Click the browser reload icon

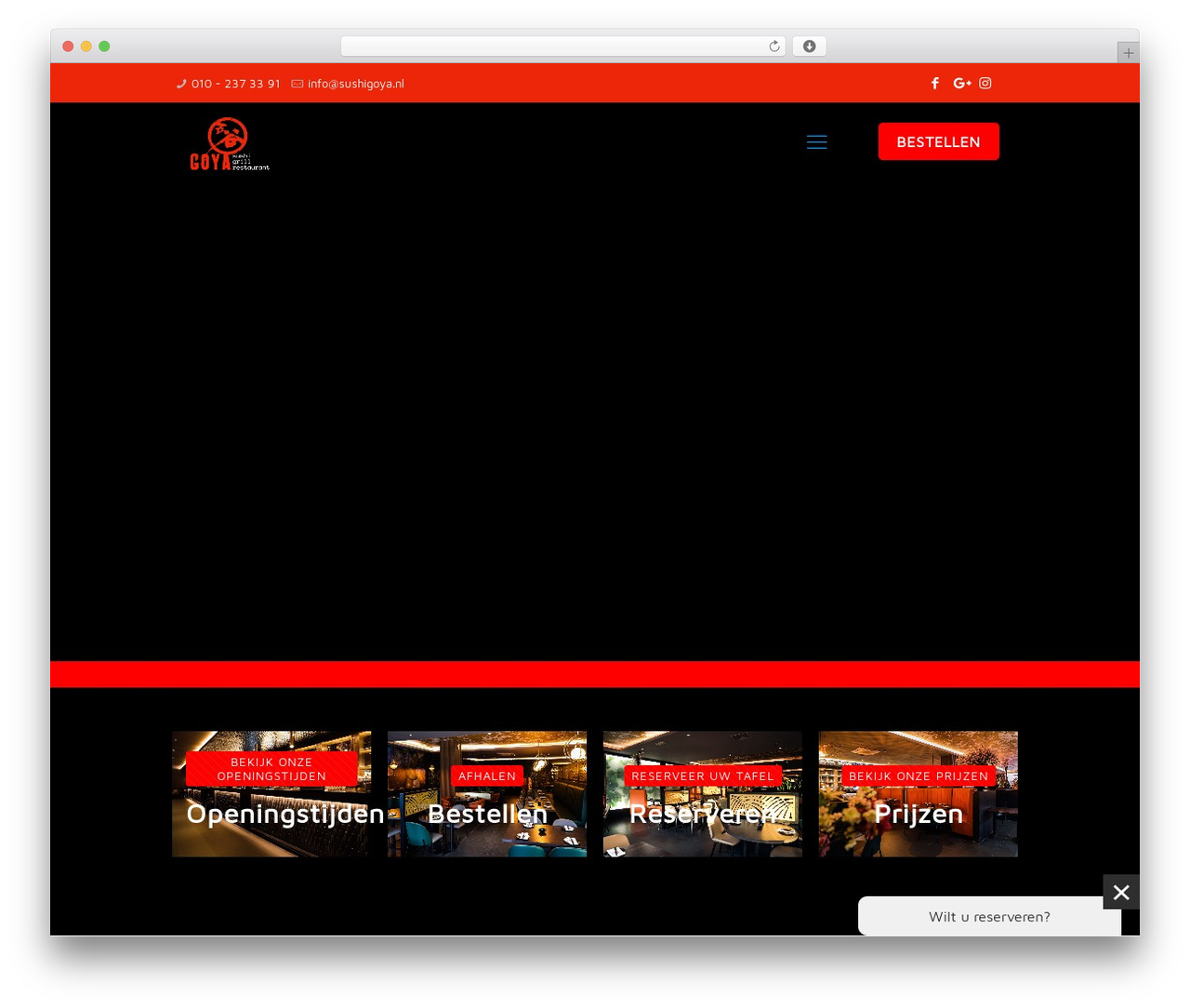[x=774, y=46]
